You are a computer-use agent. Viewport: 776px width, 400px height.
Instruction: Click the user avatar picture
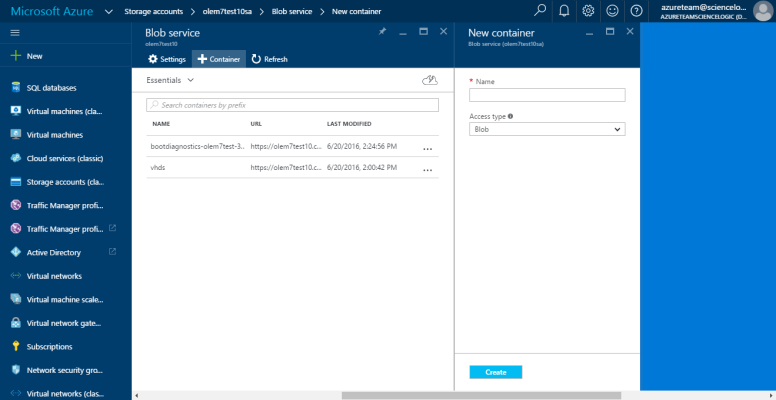click(x=763, y=11)
